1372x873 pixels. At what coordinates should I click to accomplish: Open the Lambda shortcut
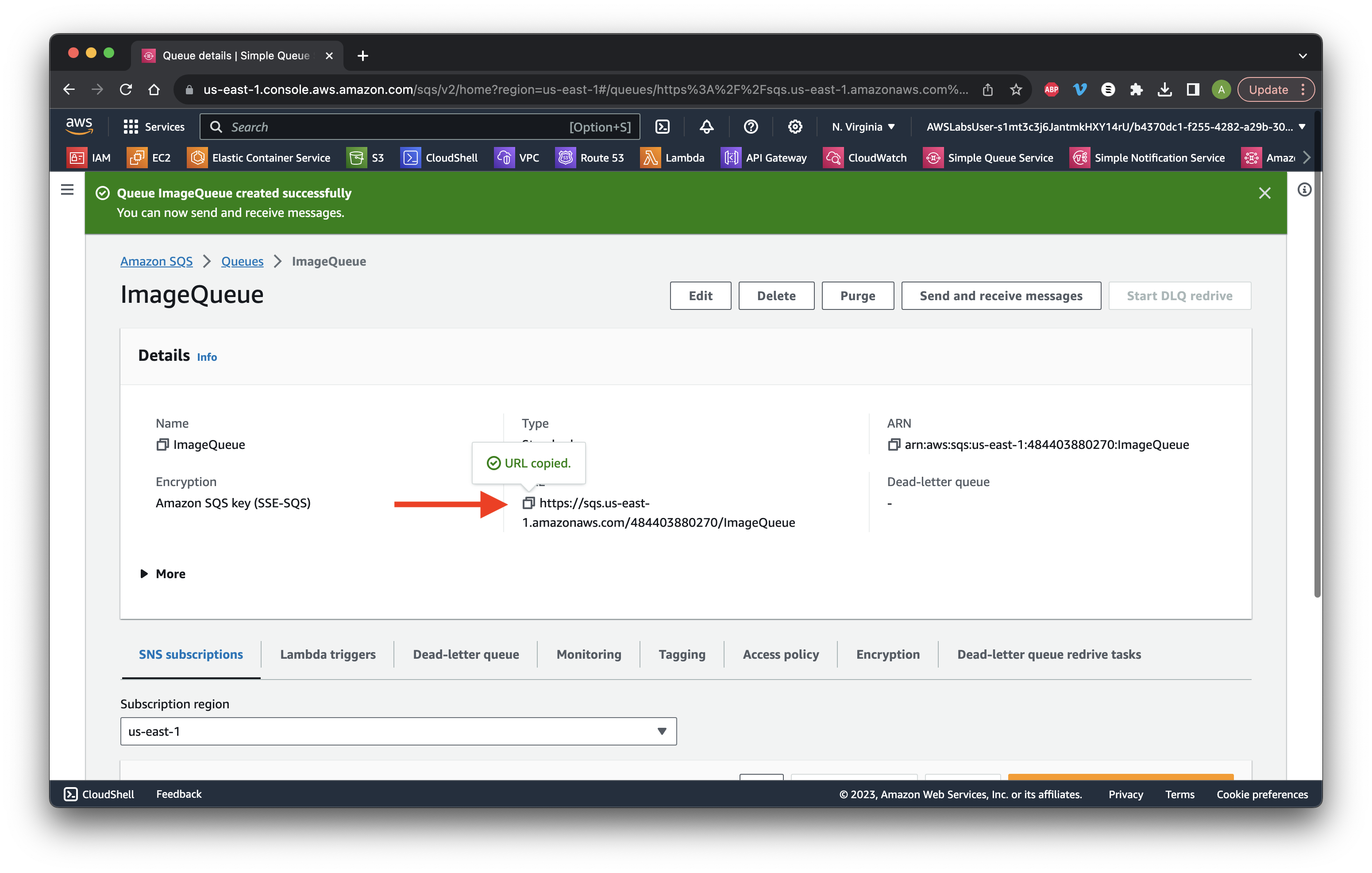click(672, 157)
